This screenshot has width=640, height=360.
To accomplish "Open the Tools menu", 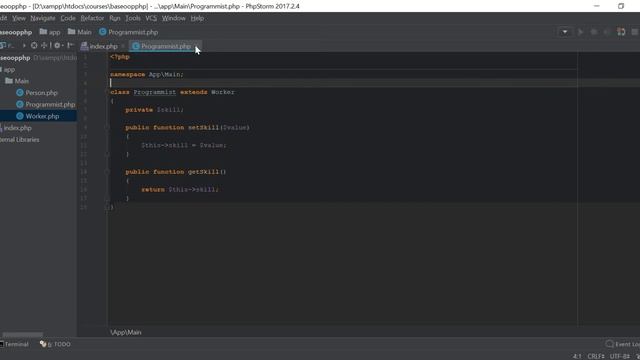I will pyautogui.click(x=133, y=18).
